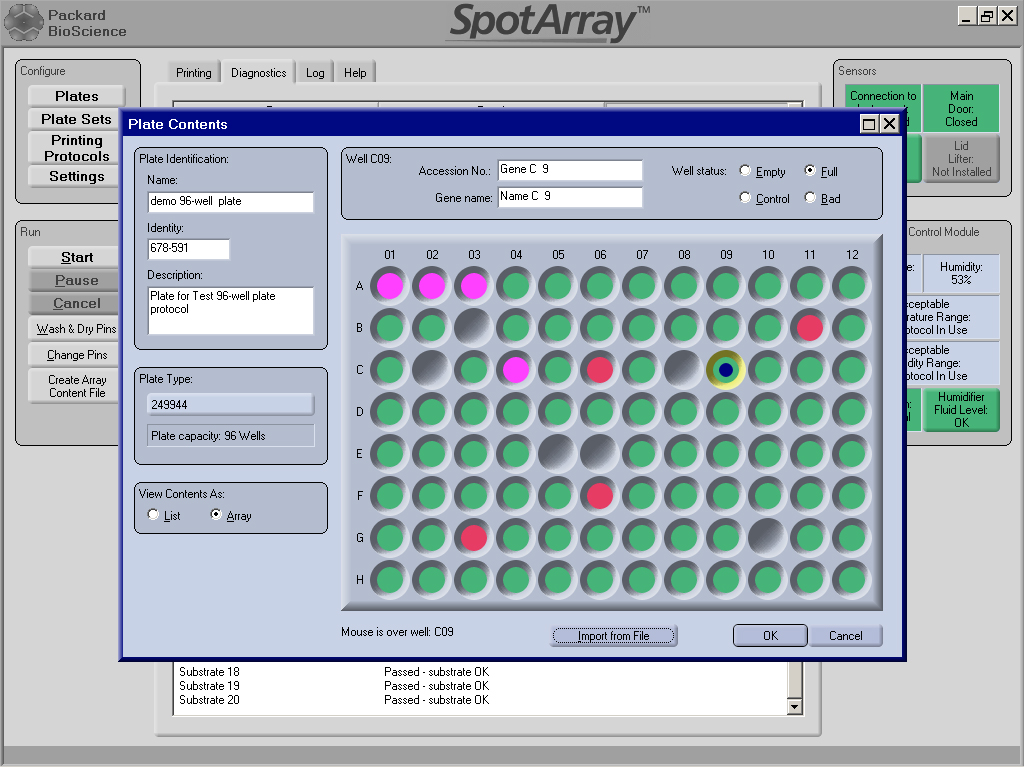Maximize the Plate Contents dialog
1024x768 pixels.
(869, 124)
